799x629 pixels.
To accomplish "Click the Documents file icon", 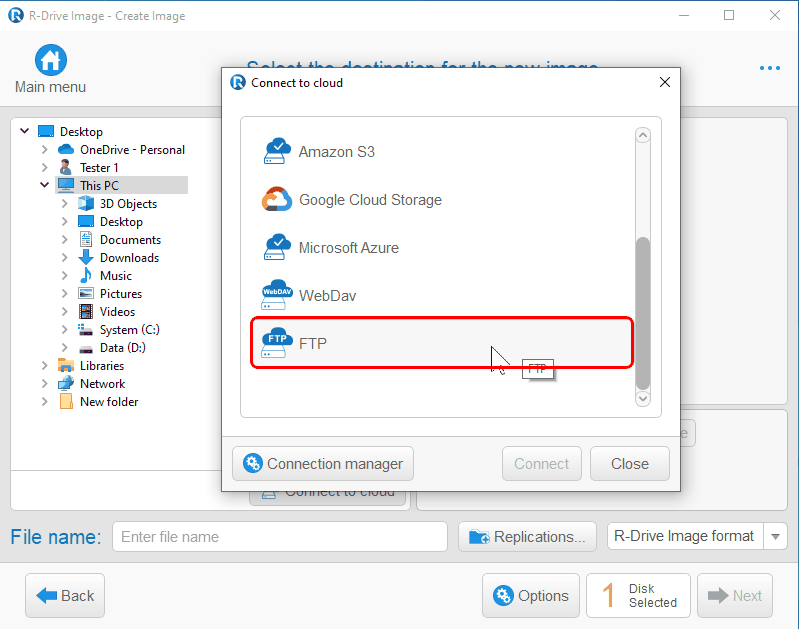I will point(86,239).
